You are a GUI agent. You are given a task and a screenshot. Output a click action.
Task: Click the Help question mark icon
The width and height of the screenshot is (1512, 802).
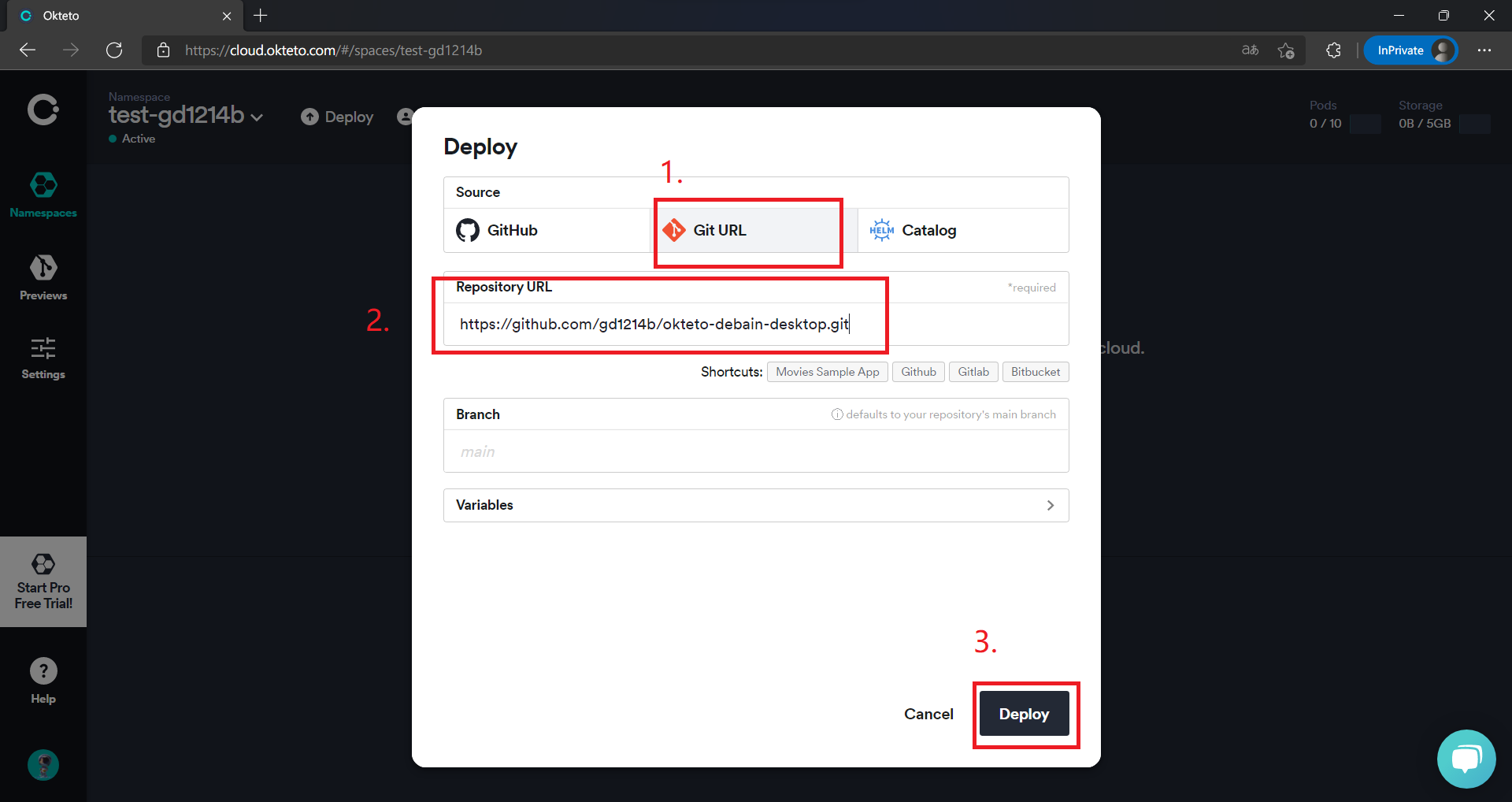(43, 671)
